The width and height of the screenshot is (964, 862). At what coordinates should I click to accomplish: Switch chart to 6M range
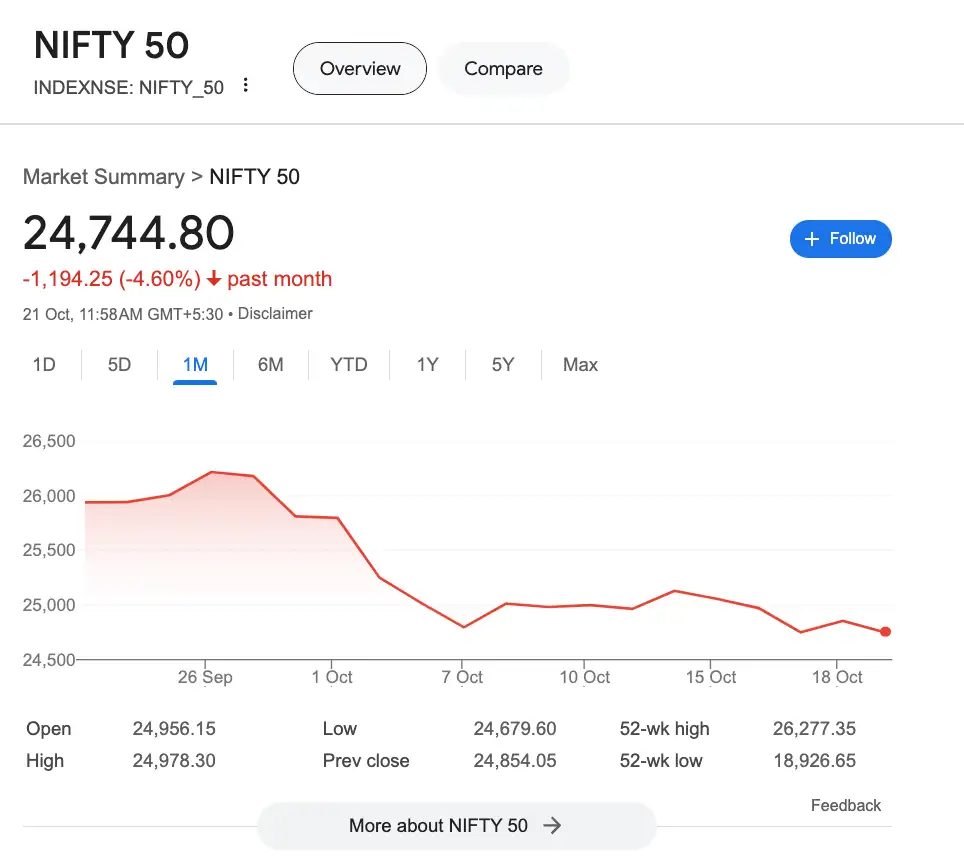coord(270,365)
